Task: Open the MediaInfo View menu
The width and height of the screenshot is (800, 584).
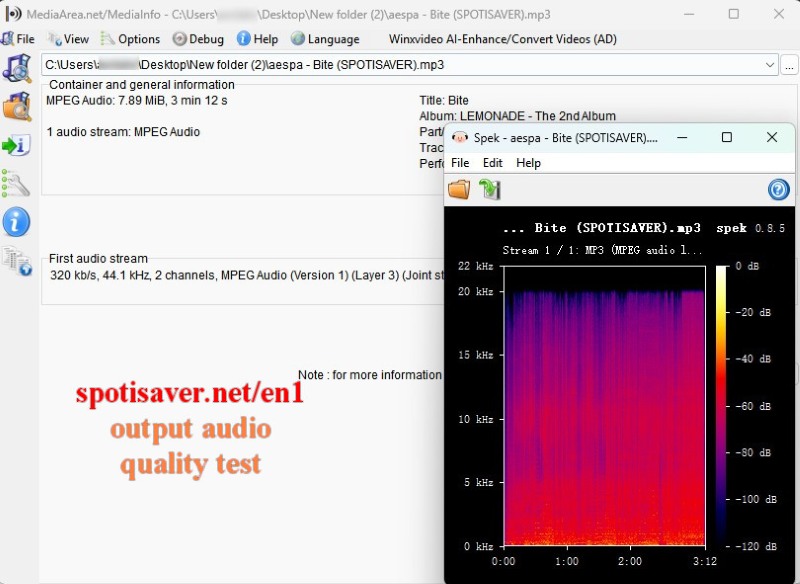Action: (x=68, y=39)
